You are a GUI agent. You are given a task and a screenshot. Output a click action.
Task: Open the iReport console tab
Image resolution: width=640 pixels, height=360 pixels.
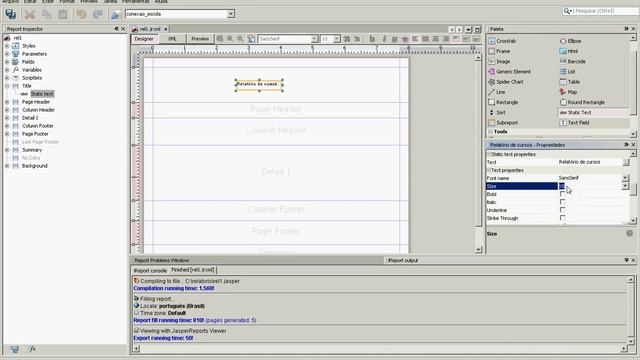150,270
